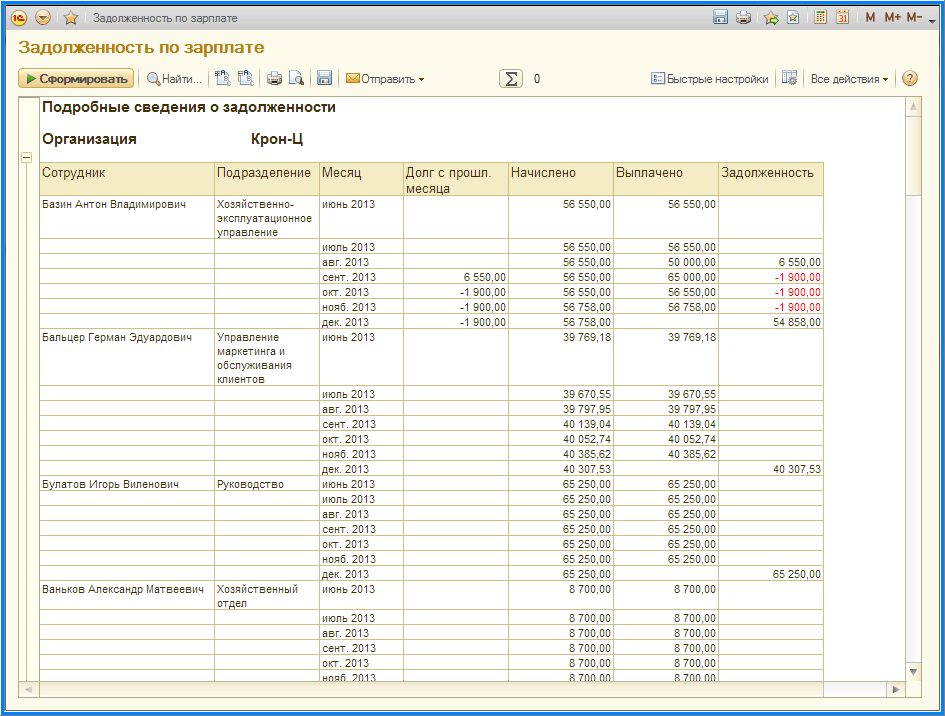Open the Найти search tool
This screenshot has height=716, width=945.
[174, 79]
